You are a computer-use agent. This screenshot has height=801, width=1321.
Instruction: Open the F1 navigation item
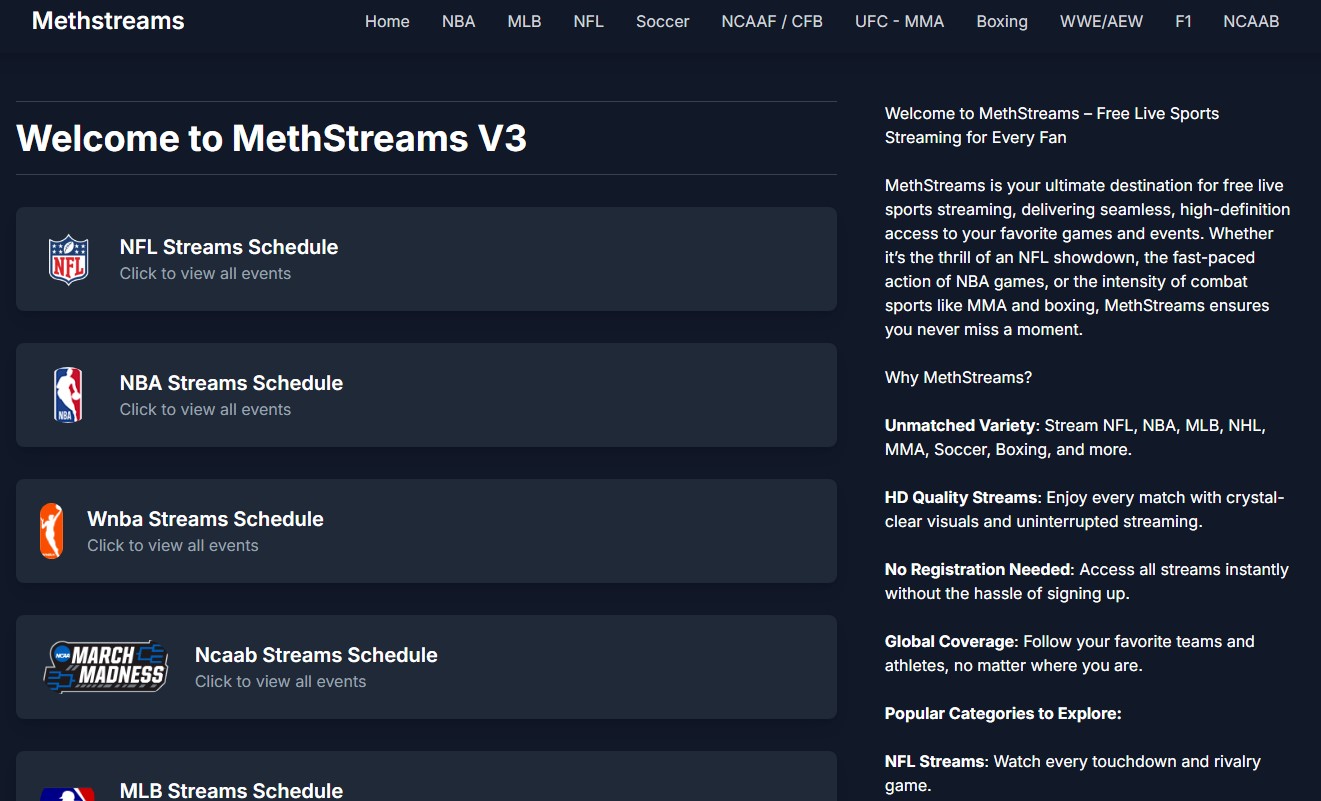(x=1183, y=21)
